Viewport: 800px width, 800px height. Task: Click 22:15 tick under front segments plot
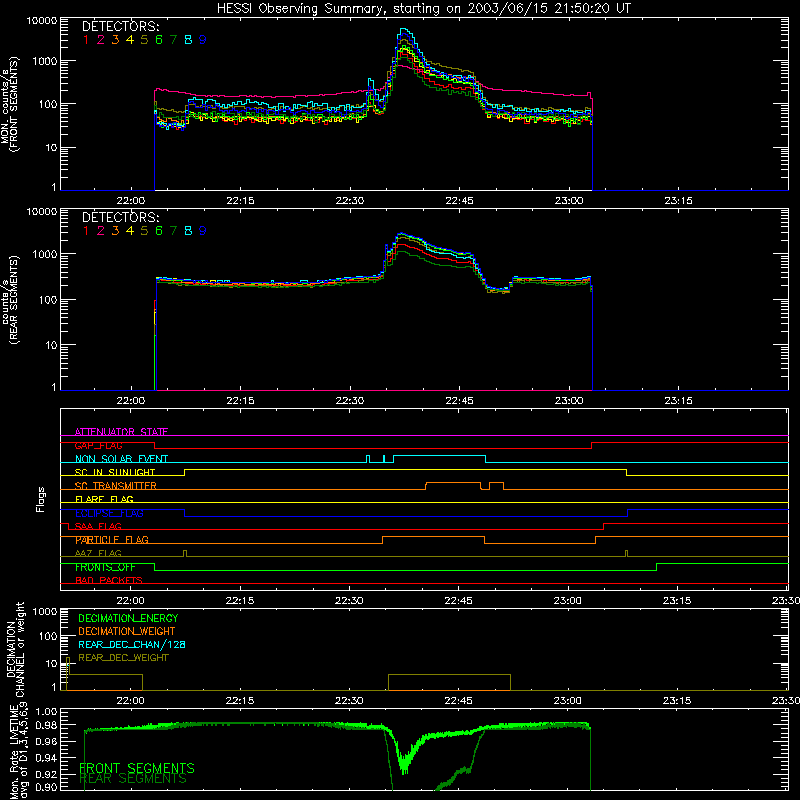(240, 201)
